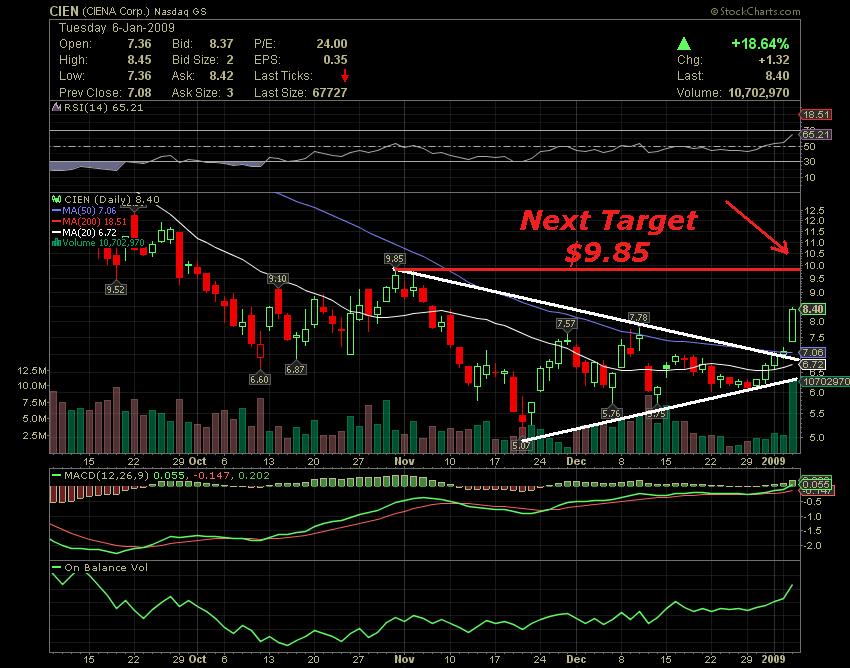Image resolution: width=850 pixels, height=668 pixels.
Task: Click the 6.60 low price label
Action: [x=260, y=379]
